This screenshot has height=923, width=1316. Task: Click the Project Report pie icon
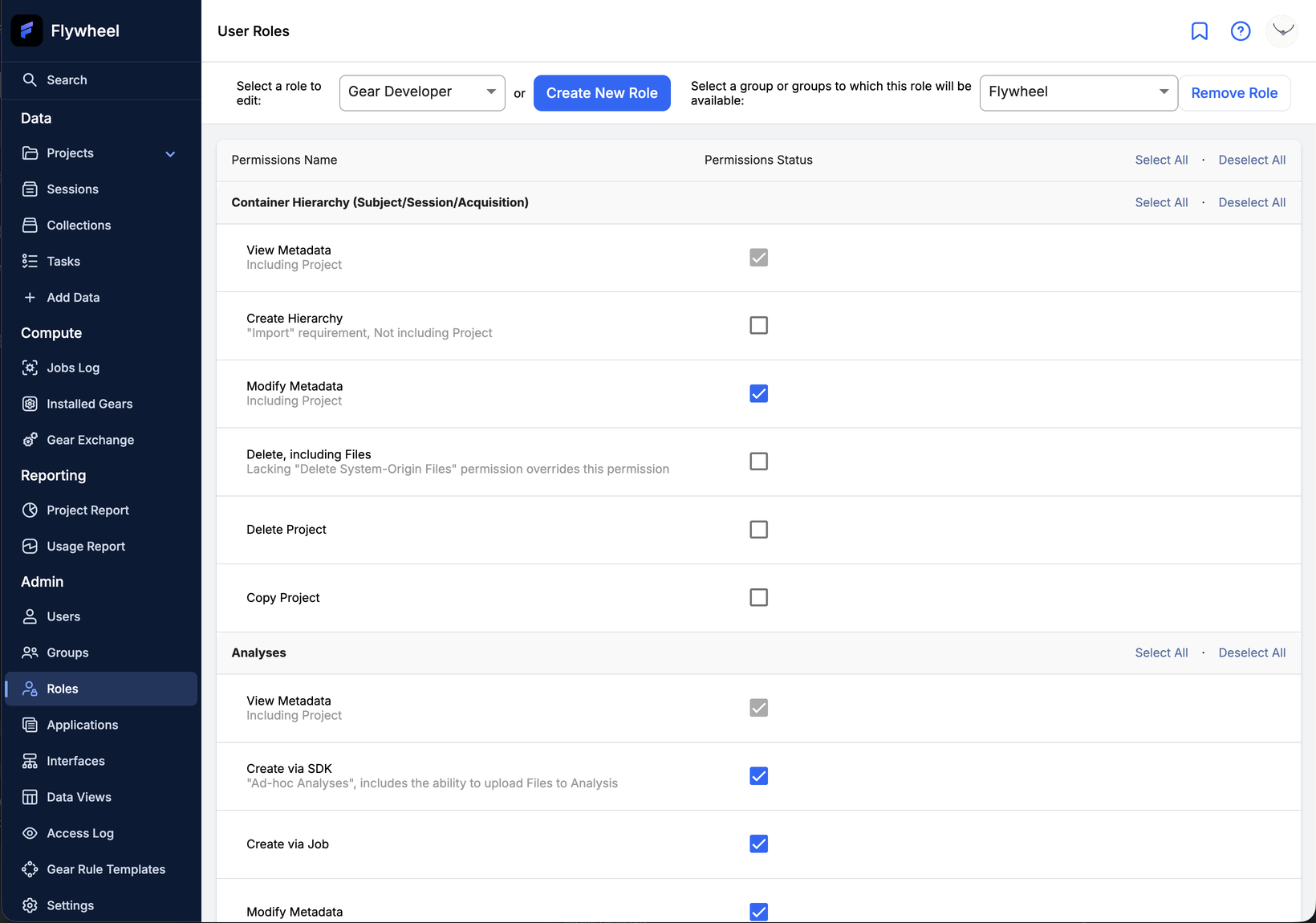pyautogui.click(x=30, y=510)
